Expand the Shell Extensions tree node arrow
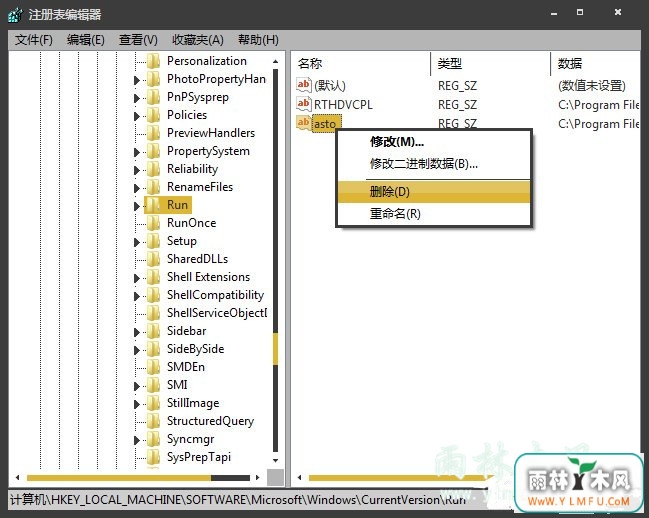This screenshot has width=649, height=518. pyautogui.click(x=137, y=278)
